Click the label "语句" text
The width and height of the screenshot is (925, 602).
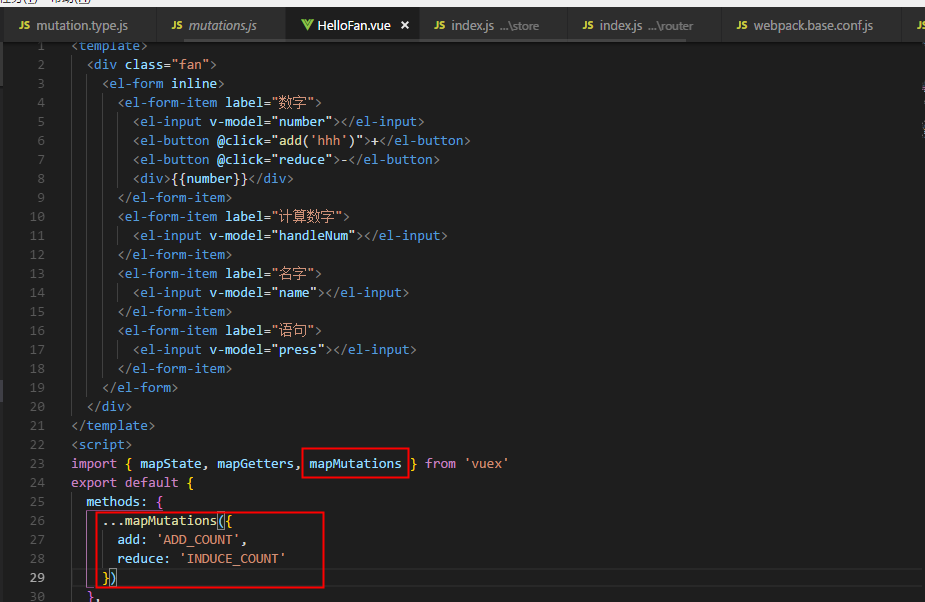point(293,331)
